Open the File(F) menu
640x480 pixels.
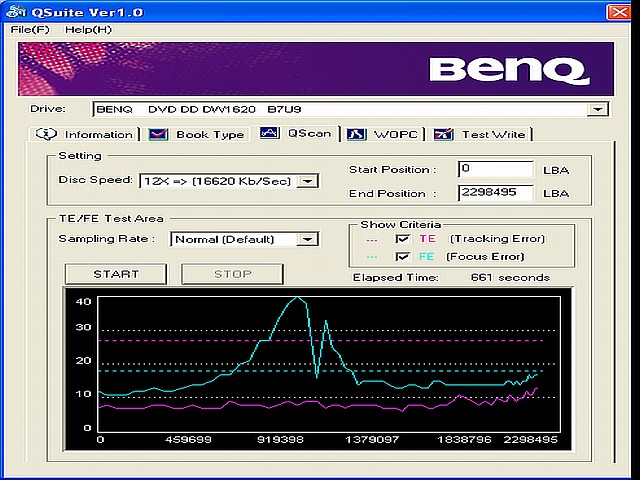tap(30, 30)
